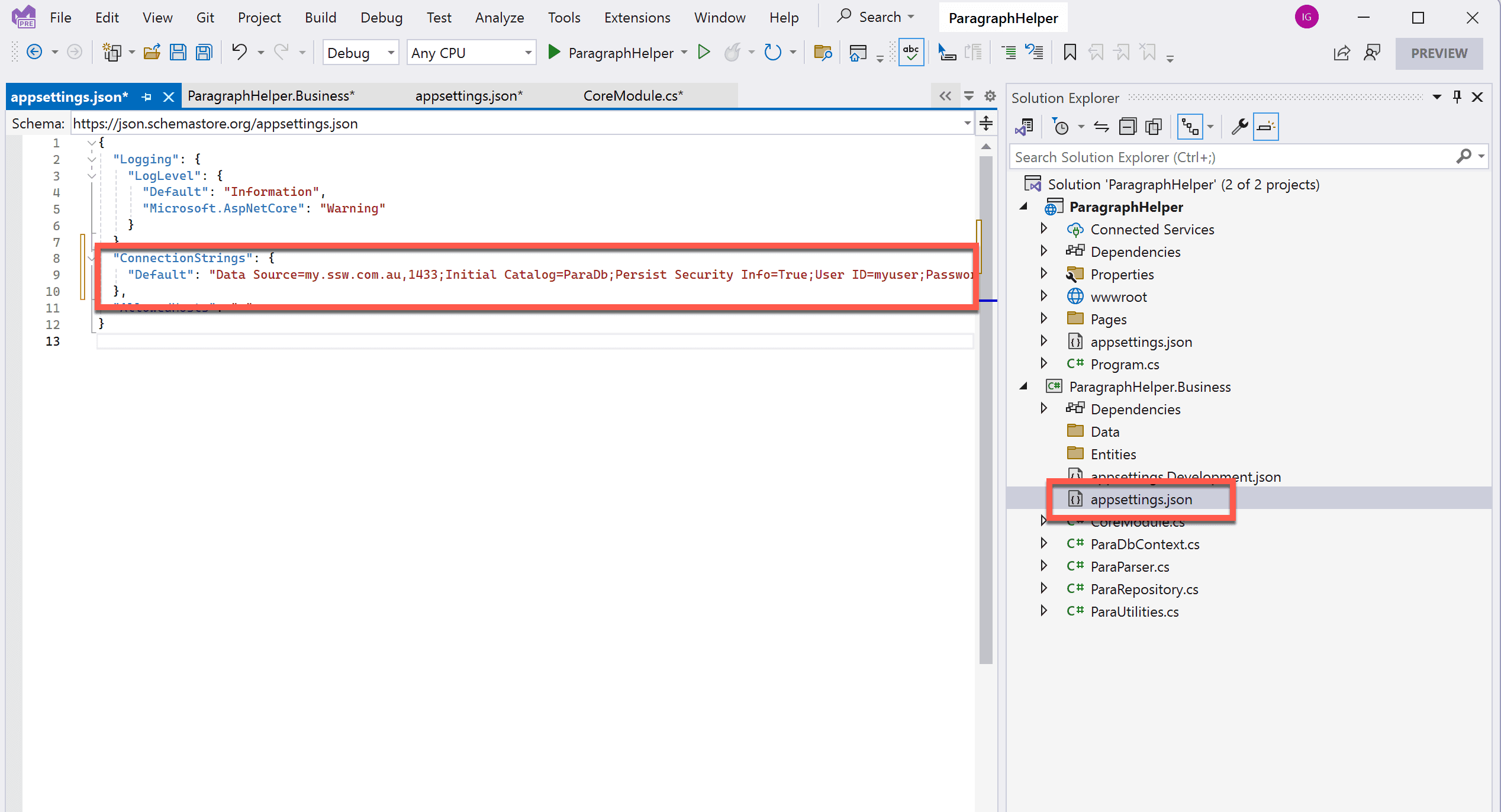Viewport: 1501px width, 812px height.
Task: Click the Live Share icon
Action: click(1341, 53)
